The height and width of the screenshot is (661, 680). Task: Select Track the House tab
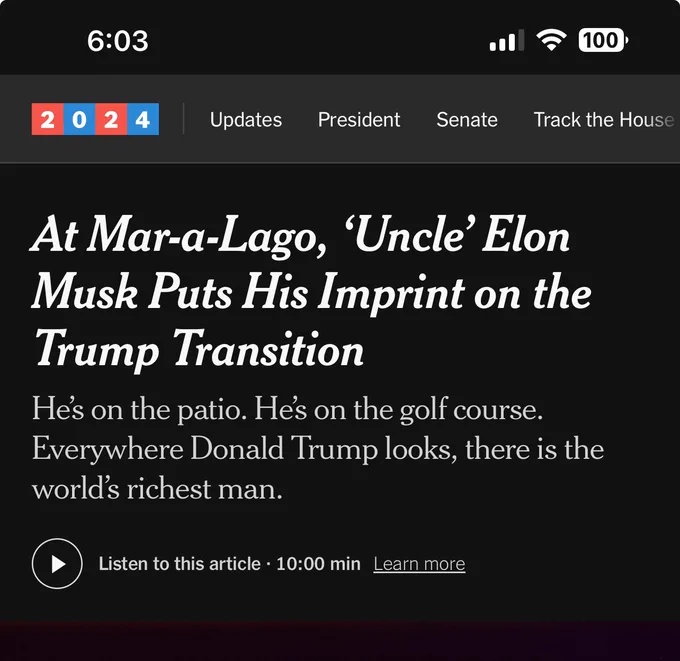[604, 120]
